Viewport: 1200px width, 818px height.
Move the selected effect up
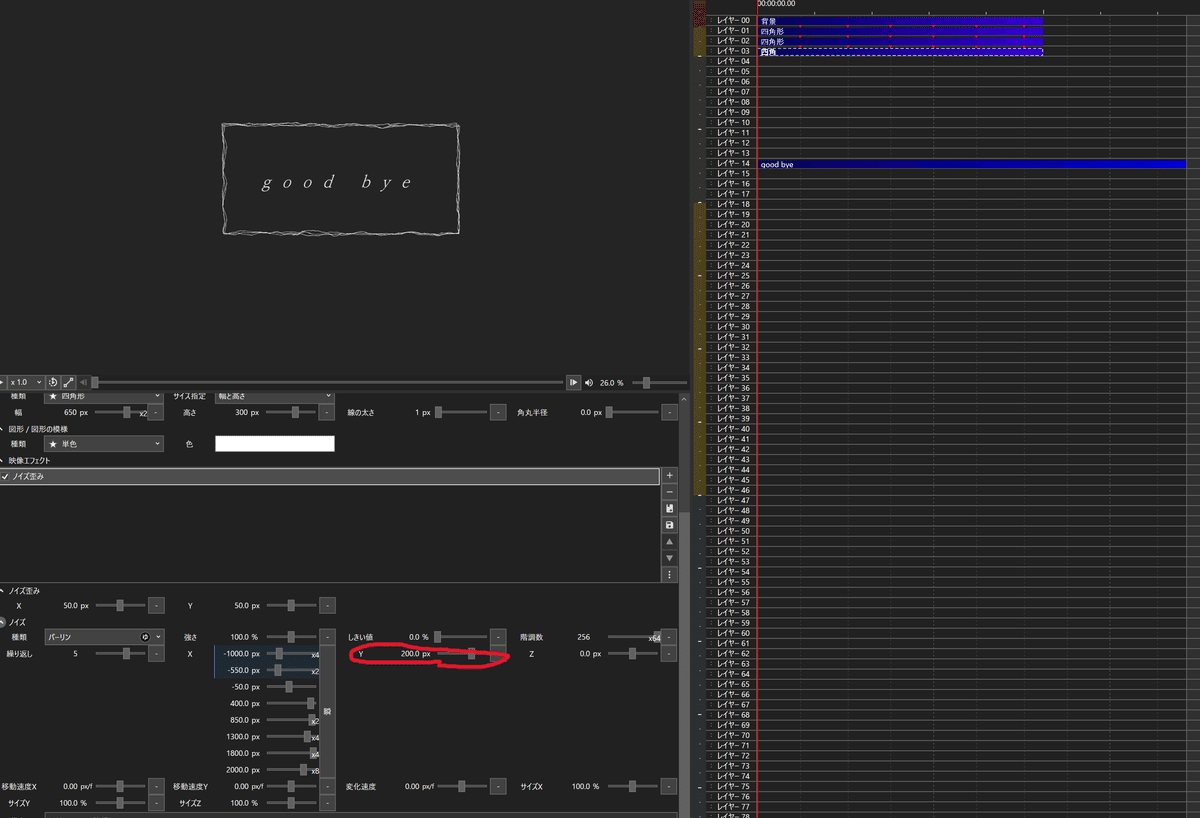(x=669, y=541)
